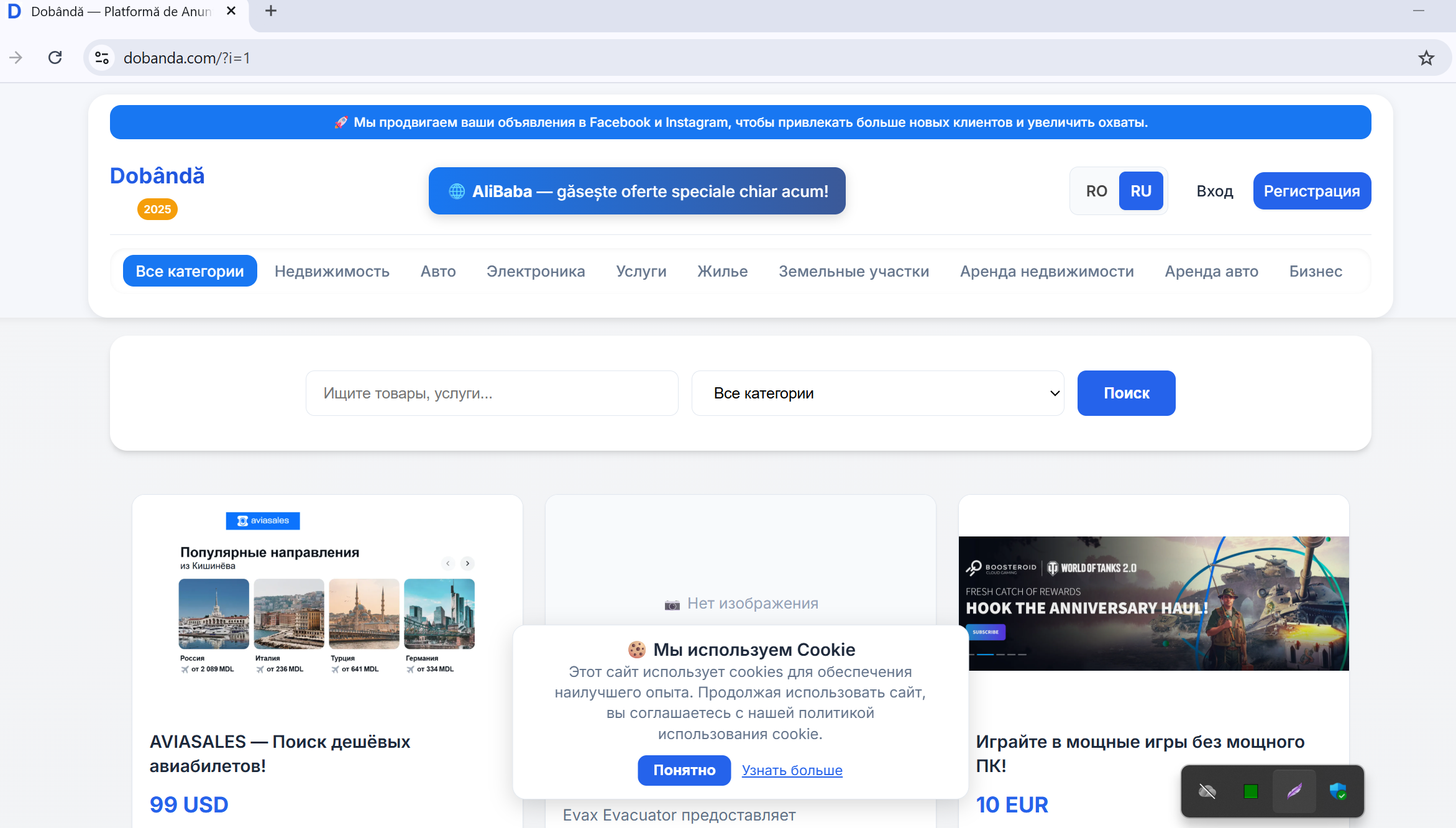Screen dimensions: 1456x828
Task: Click next arrow in Aviasales carousel
Action: coord(467,563)
